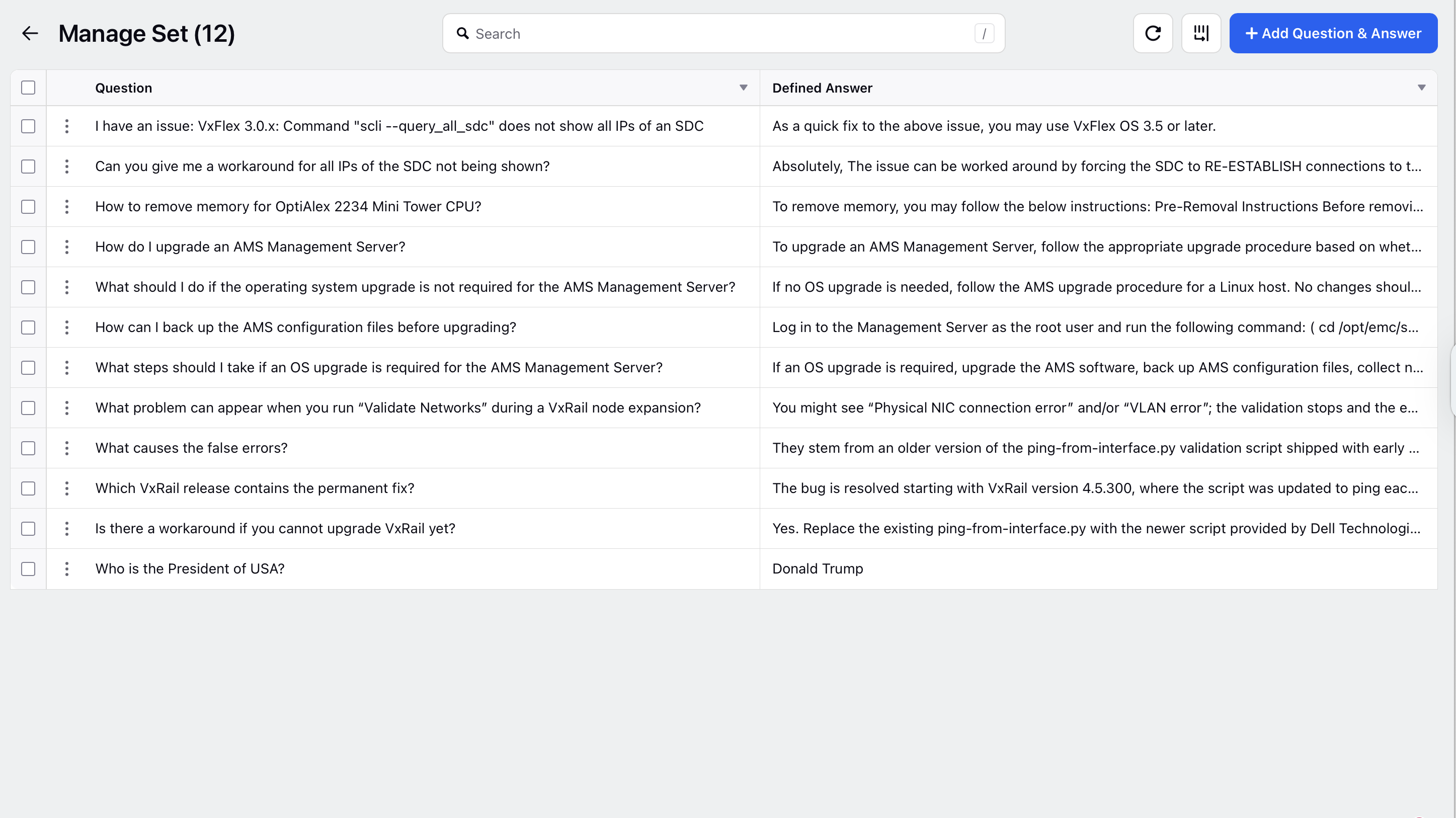Screen dimensions: 1456x818
Task: Open row menu for VxFlex 3.0.x issue question
Action: coord(67,126)
